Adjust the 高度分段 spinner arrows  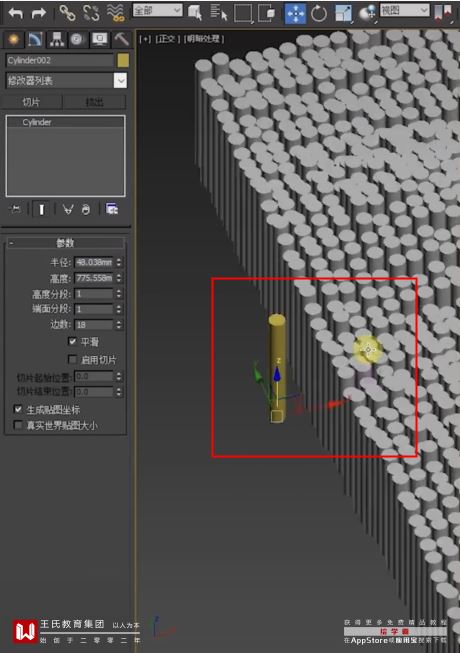pyautogui.click(x=119, y=294)
